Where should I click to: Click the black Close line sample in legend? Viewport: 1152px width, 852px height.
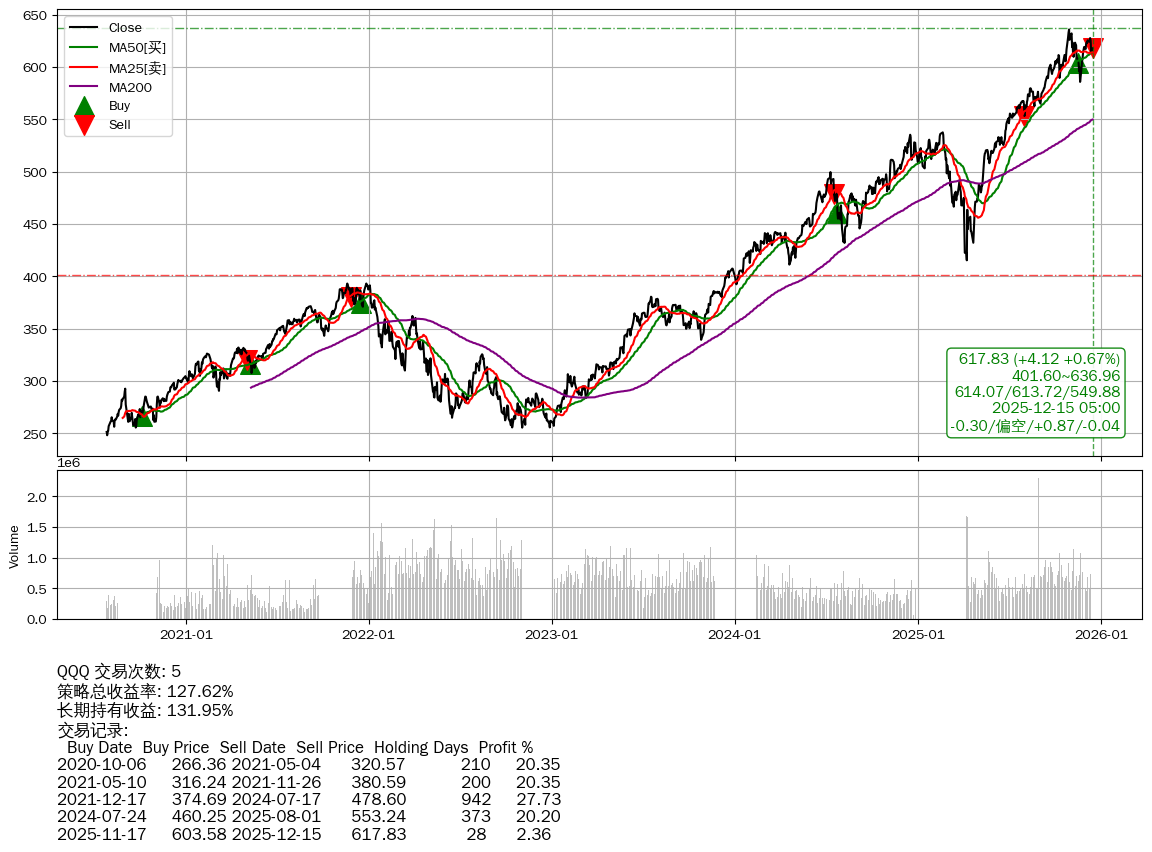85,28
